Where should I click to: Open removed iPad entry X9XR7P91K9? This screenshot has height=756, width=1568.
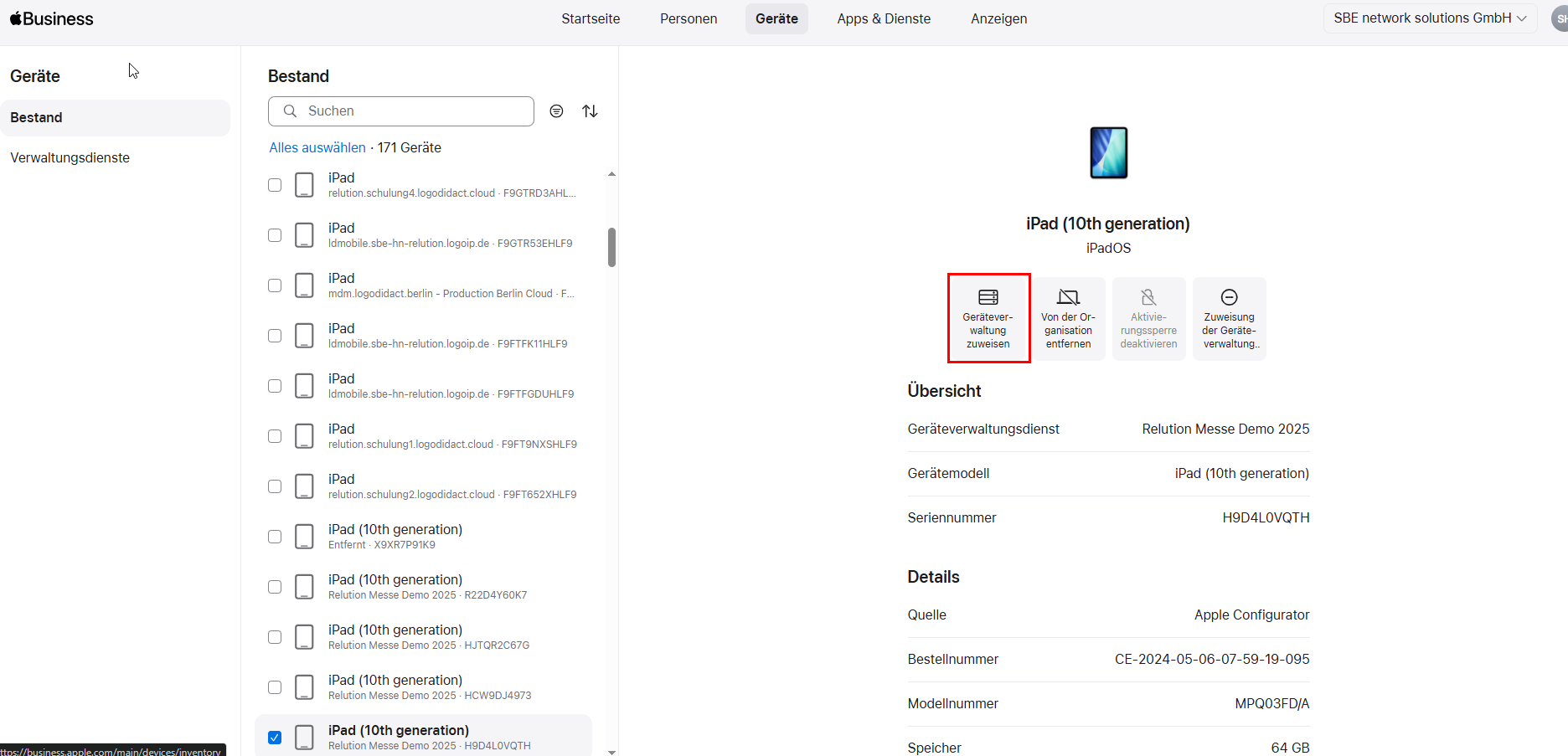[423, 537]
